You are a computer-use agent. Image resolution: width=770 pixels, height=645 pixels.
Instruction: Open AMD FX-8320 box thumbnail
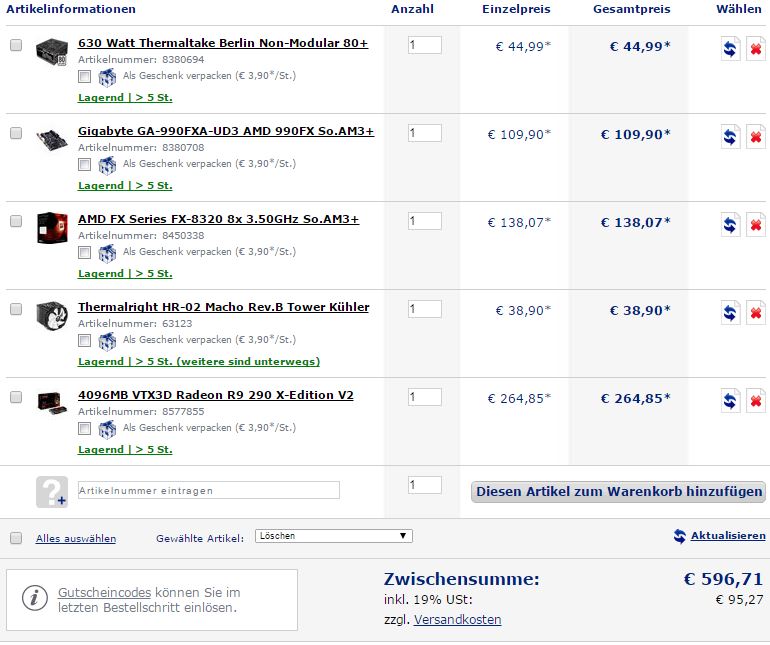[52, 227]
